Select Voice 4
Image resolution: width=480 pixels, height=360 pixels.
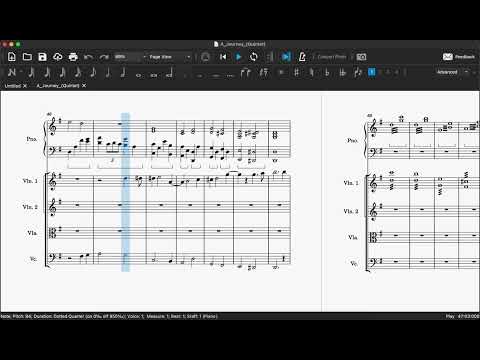tap(397, 72)
